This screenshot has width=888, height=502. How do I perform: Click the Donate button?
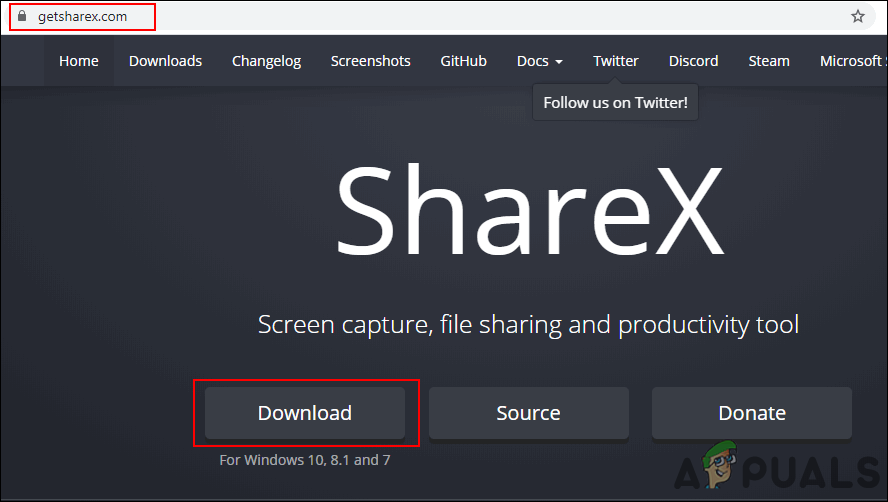(x=752, y=413)
